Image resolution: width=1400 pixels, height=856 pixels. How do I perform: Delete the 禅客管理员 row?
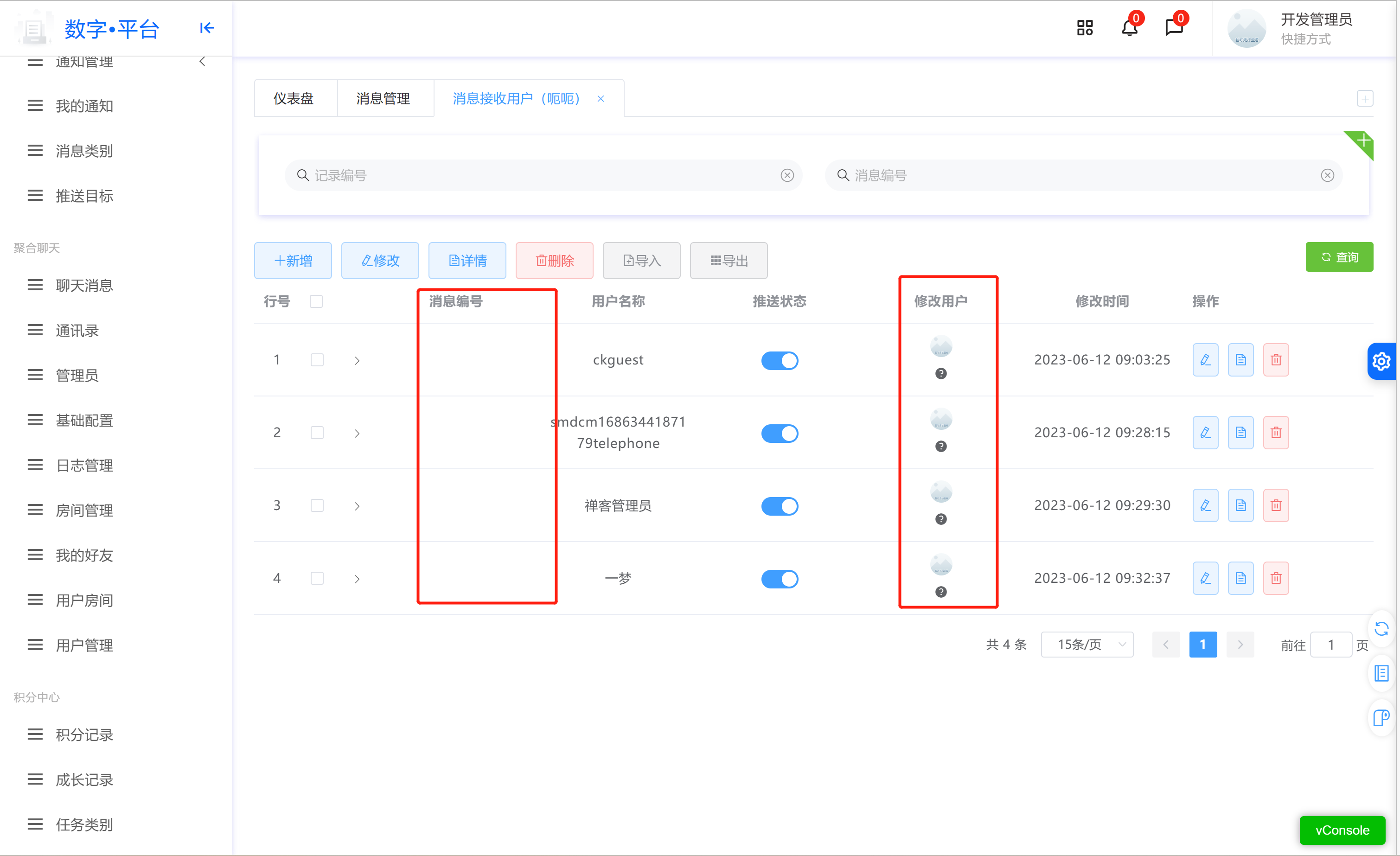tap(1276, 505)
